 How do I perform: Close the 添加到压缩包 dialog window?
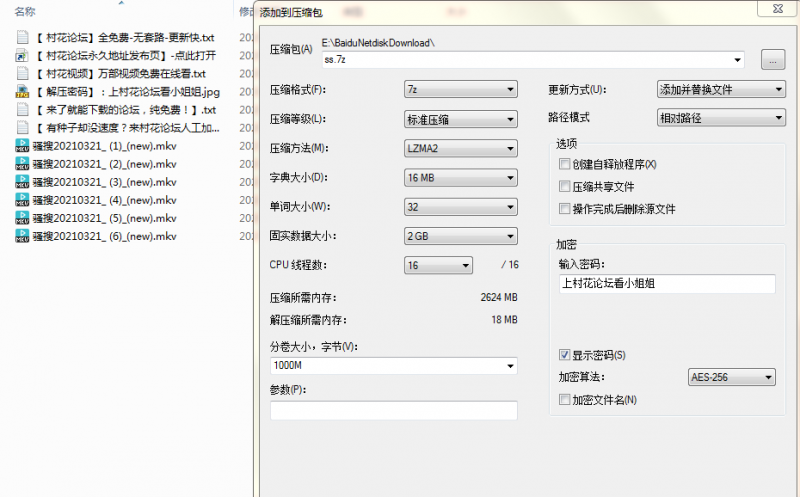(x=770, y=8)
